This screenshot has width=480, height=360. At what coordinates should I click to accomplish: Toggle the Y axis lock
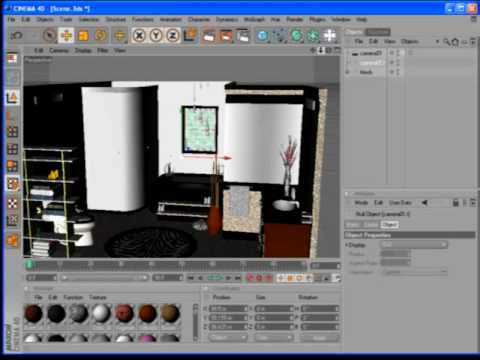tap(156, 35)
